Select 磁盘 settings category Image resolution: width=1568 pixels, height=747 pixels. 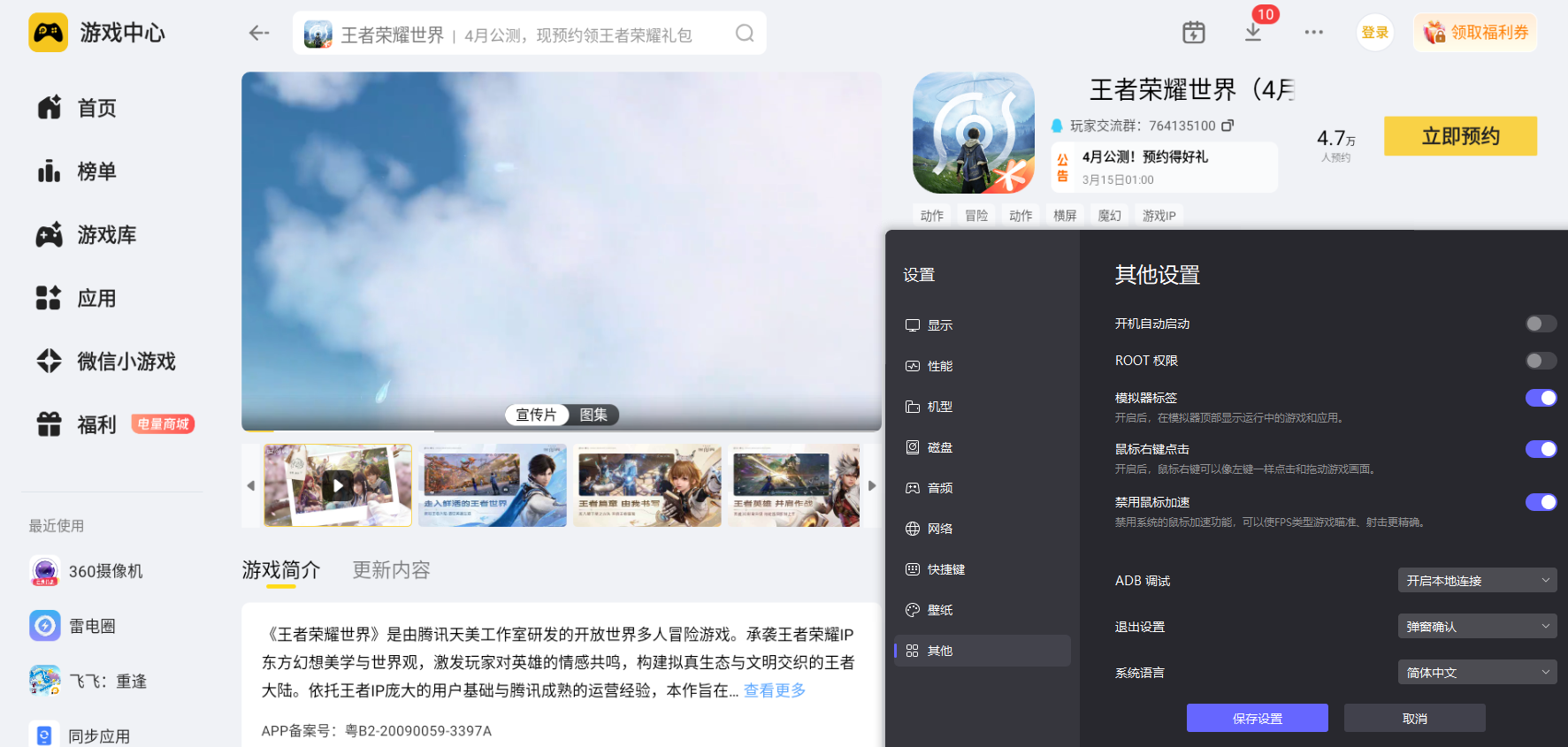983,447
